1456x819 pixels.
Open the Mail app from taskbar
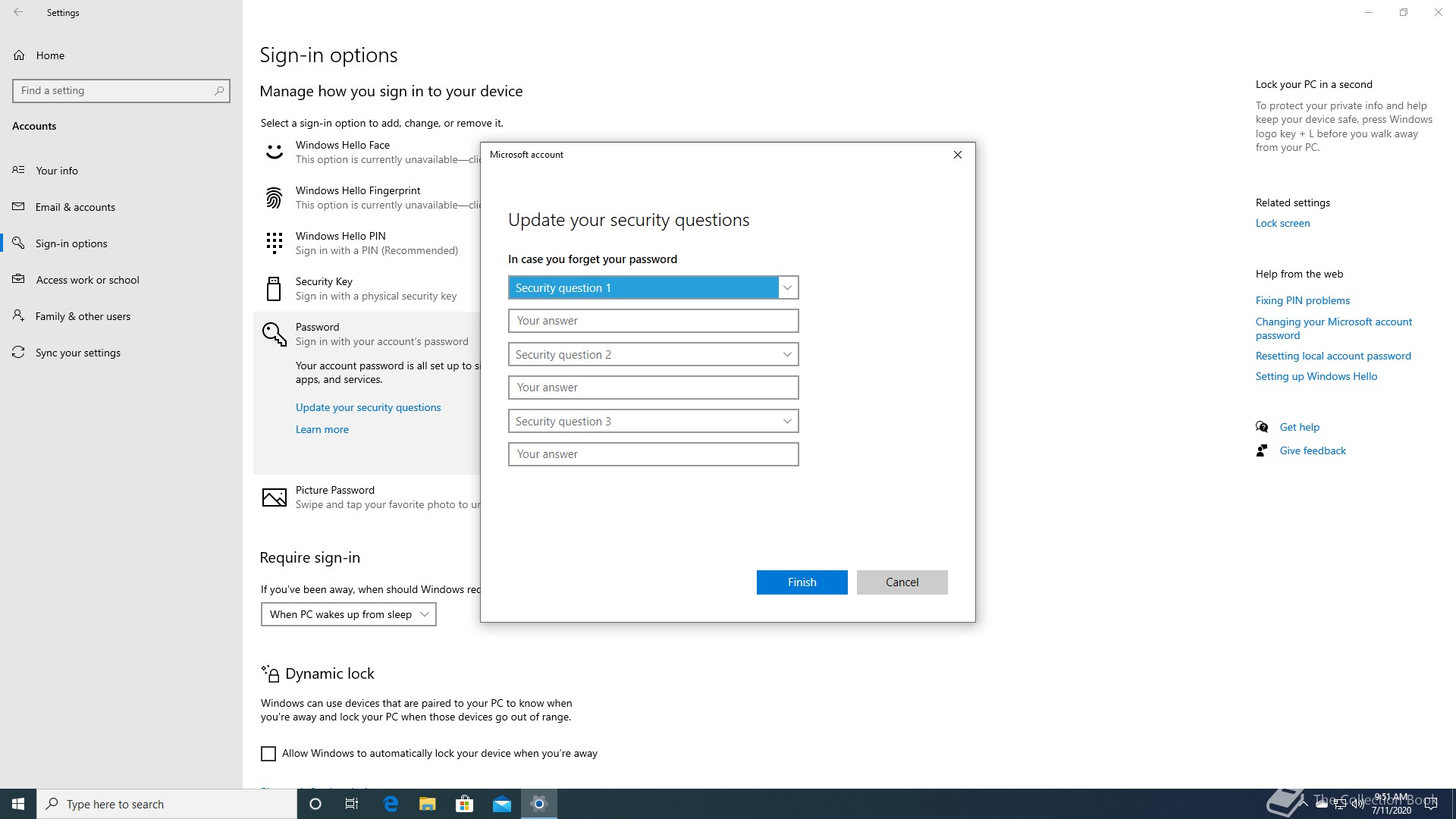(x=501, y=804)
